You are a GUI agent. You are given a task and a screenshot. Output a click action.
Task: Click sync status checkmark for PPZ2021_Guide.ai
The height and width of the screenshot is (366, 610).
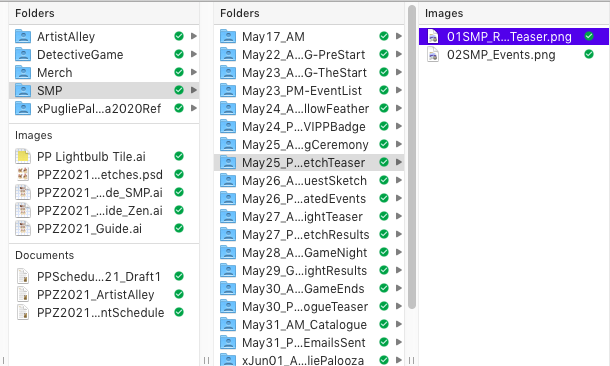pyautogui.click(x=179, y=228)
